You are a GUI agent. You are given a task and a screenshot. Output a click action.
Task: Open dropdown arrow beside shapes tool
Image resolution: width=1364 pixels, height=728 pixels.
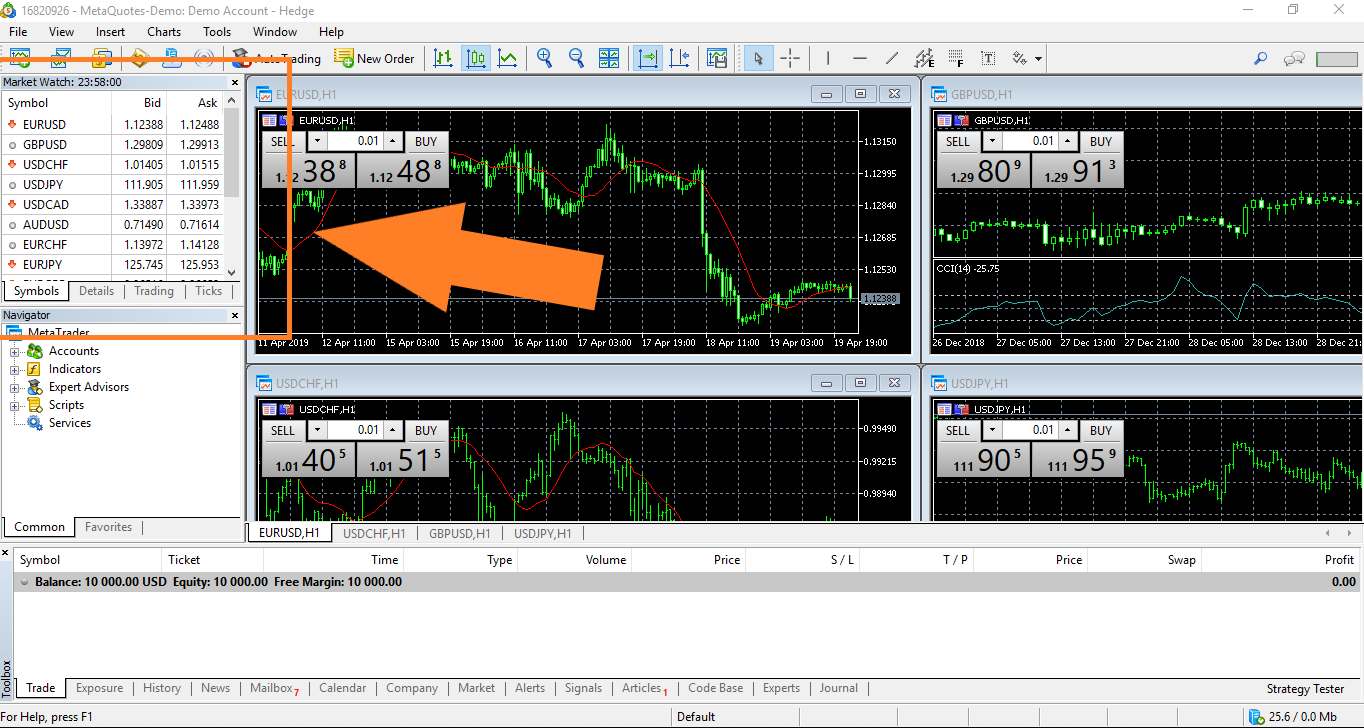click(x=1038, y=58)
